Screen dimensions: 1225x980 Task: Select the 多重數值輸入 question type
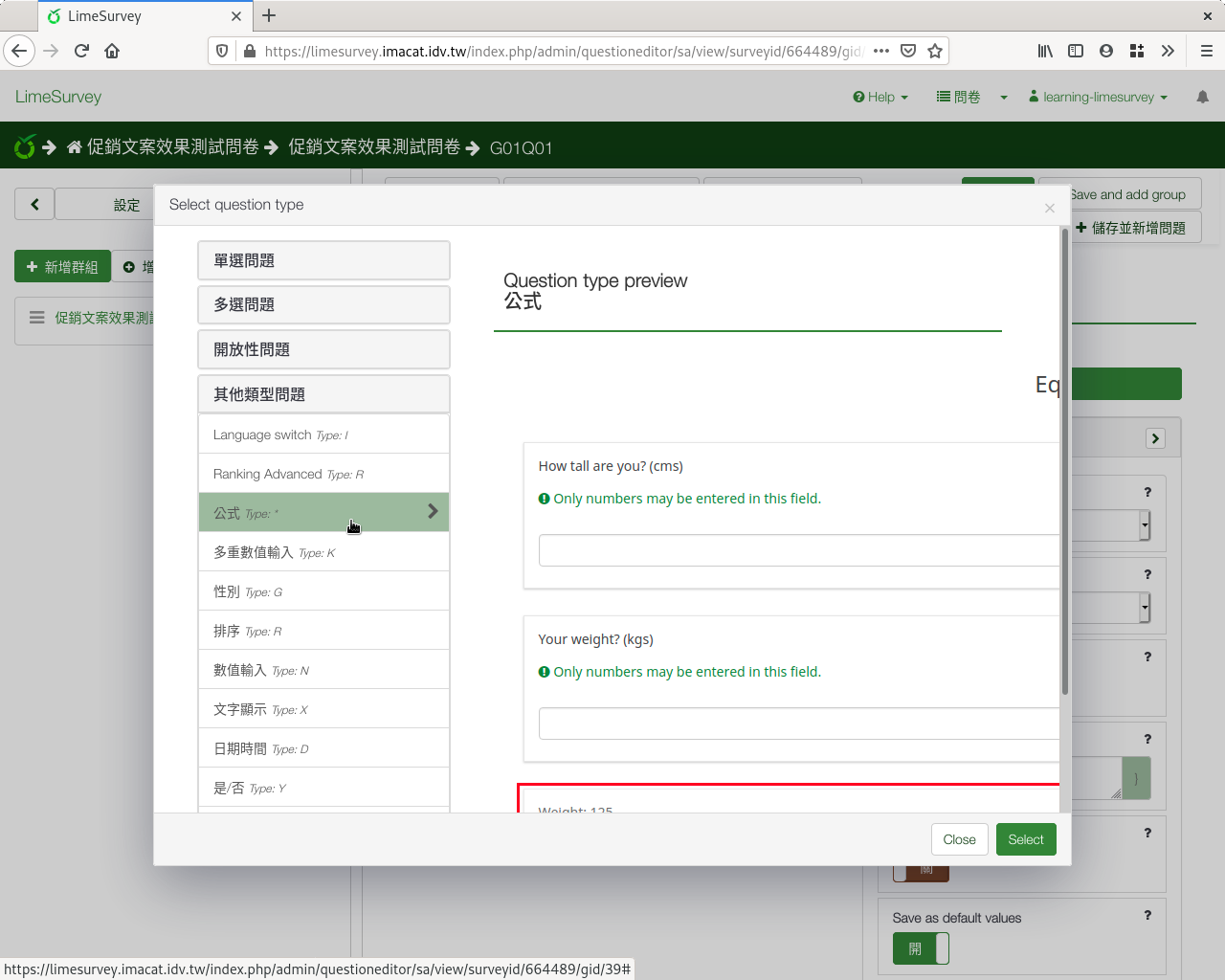click(x=323, y=552)
